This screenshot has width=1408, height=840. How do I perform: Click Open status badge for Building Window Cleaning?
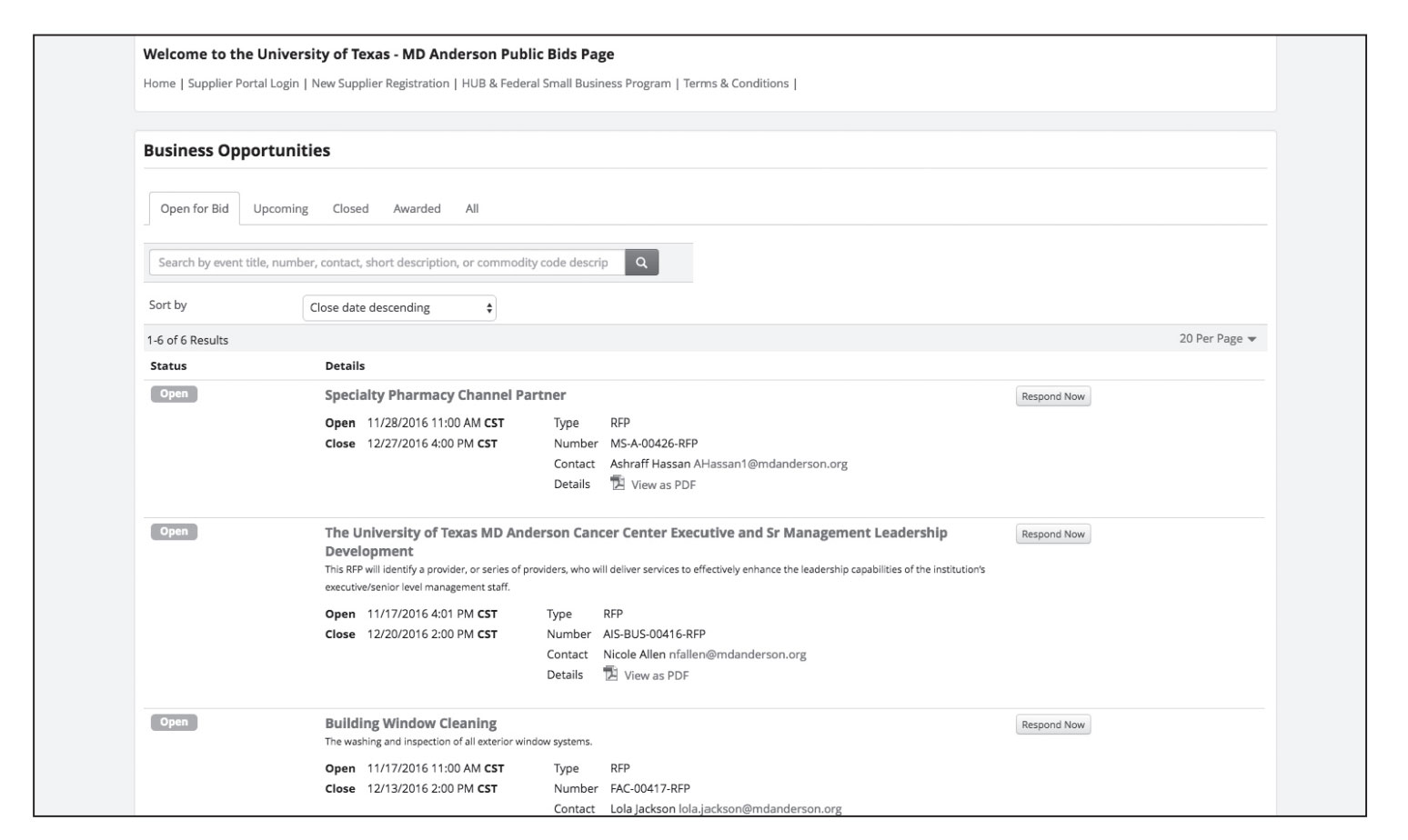point(174,722)
